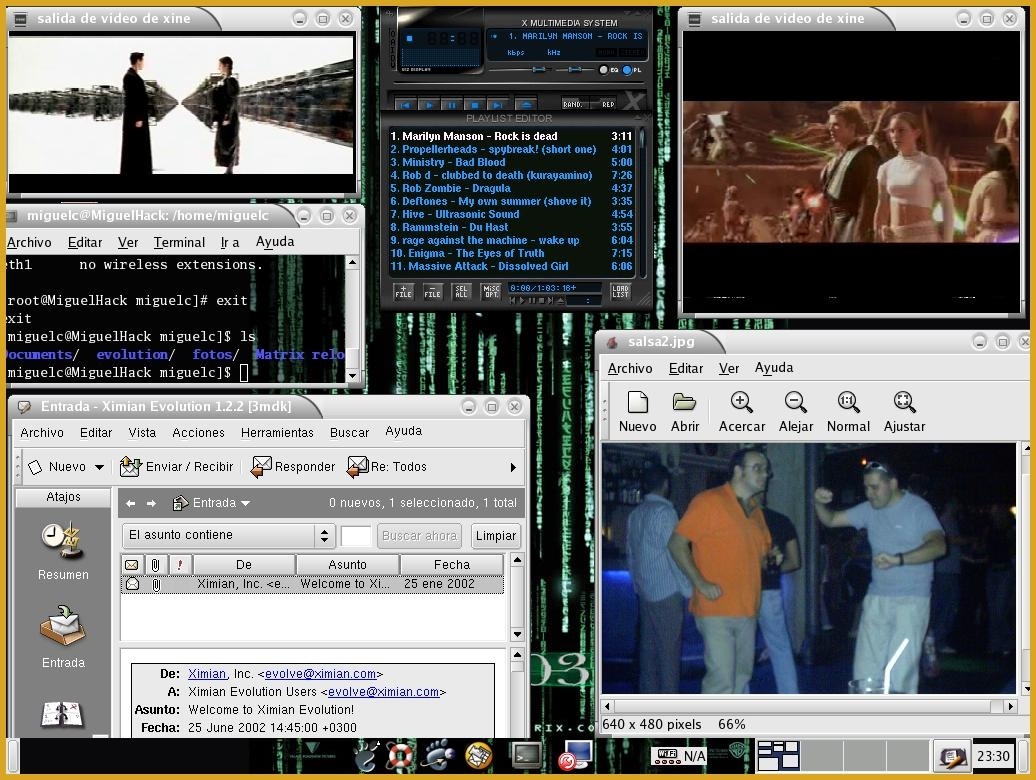Select track 8 Rammstein - Du Hast
This screenshot has width=1036, height=780.
tap(511, 227)
